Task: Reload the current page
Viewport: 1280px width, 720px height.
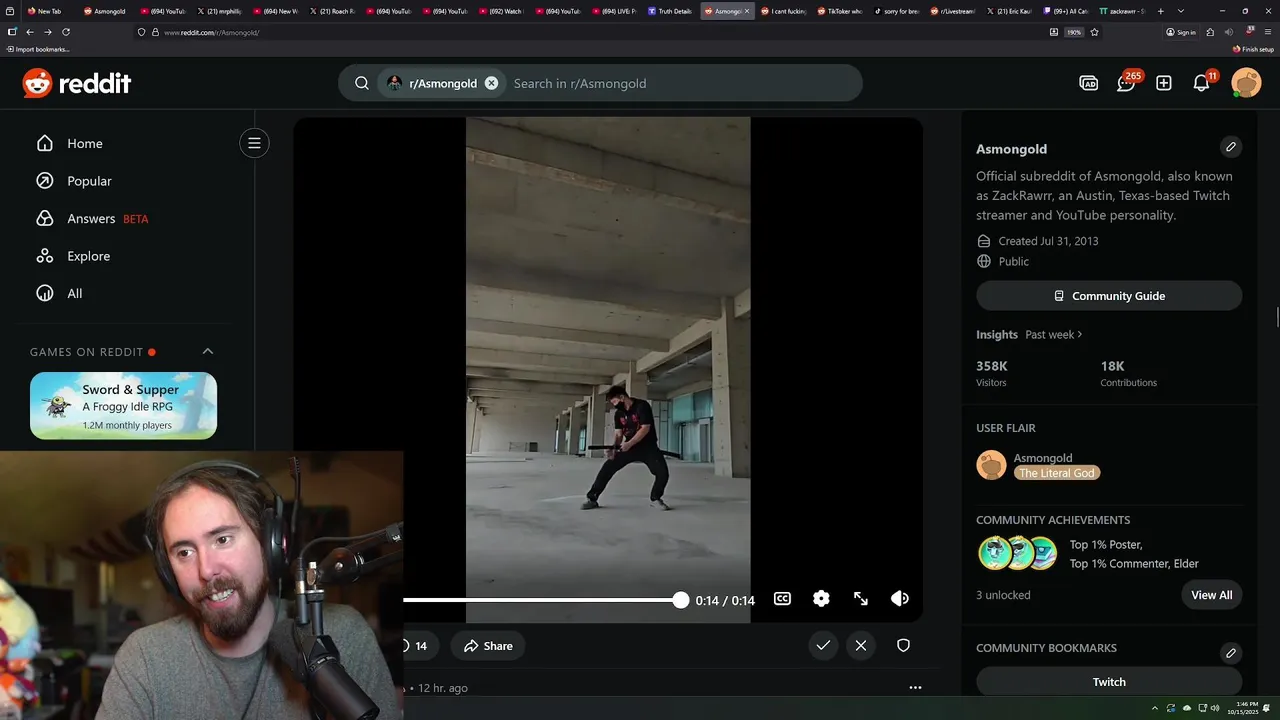Action: [66, 32]
